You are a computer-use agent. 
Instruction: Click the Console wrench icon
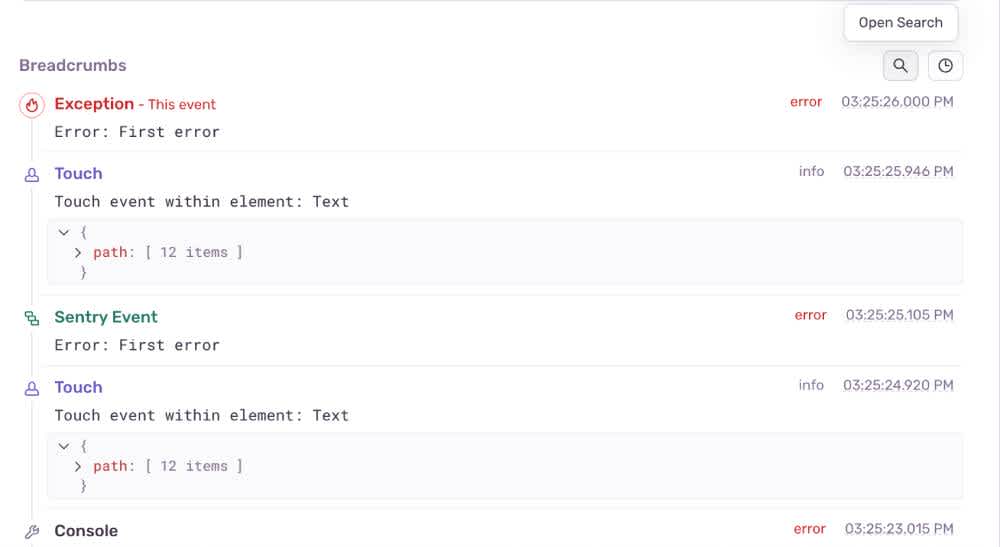coord(32,531)
